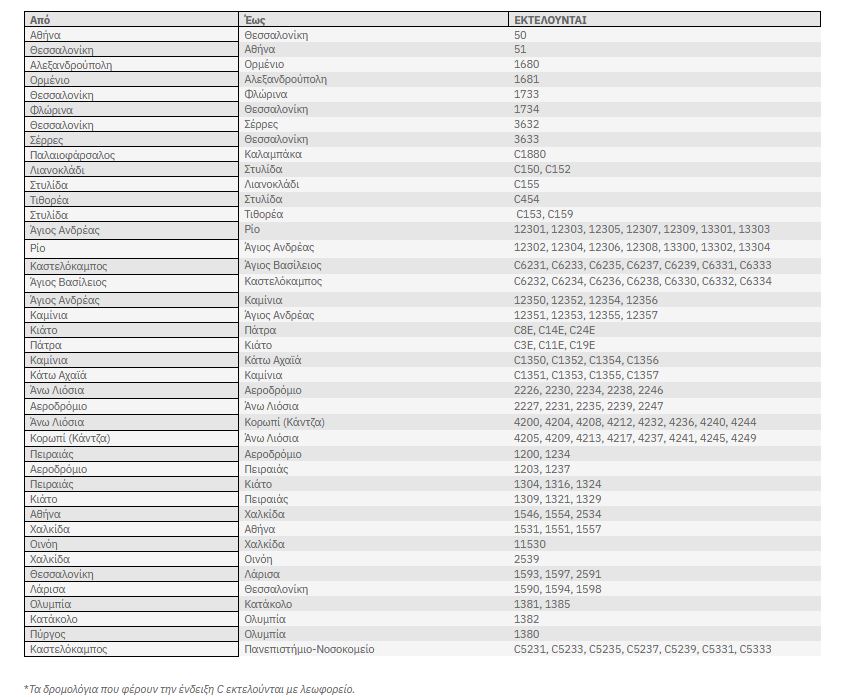
Task: Select 'Κορωπί (Κάντζα)' in the Έως column
Action: point(285,423)
